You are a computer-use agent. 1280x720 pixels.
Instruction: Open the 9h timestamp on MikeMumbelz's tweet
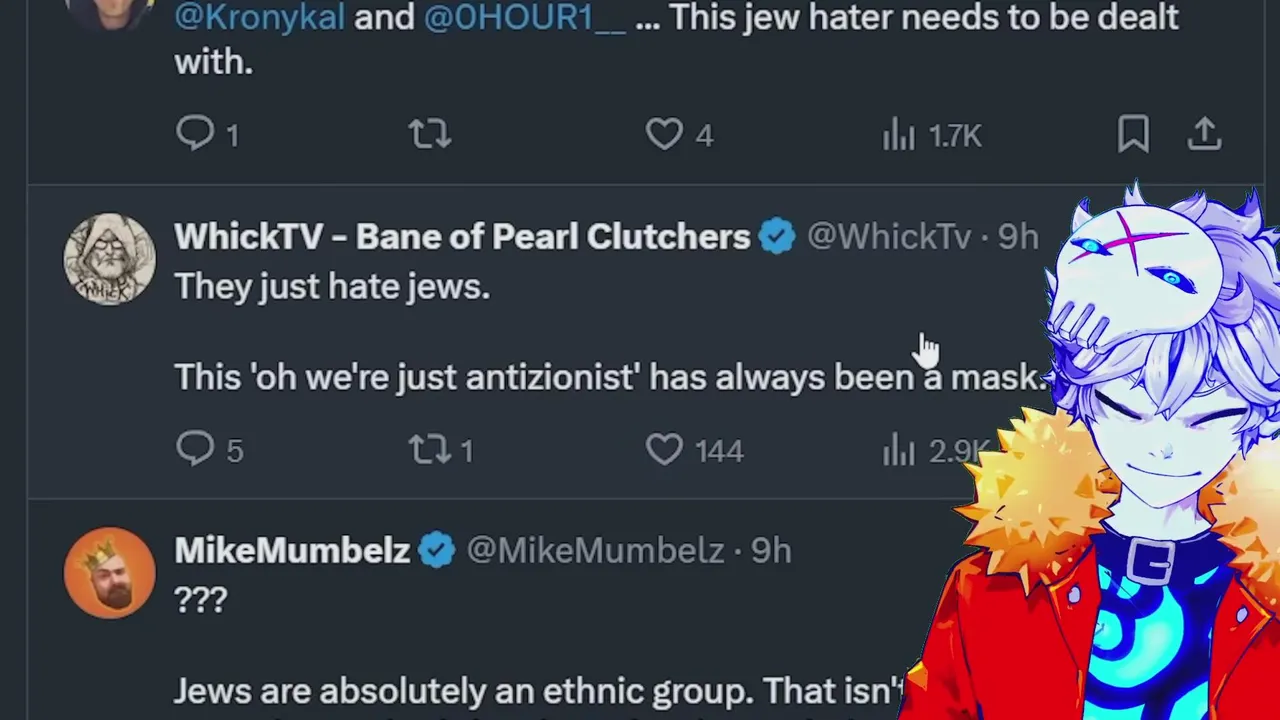[771, 551]
